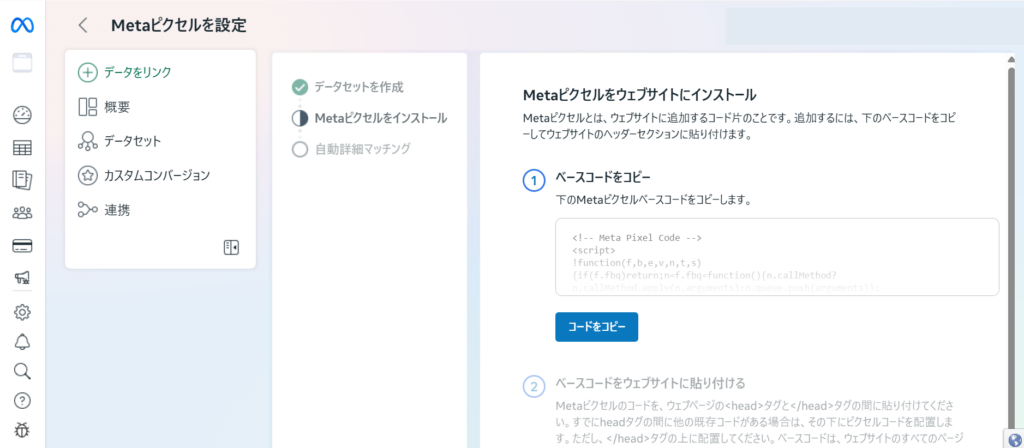Open the megaphone ads icon in sidebar
The width and height of the screenshot is (1024, 448).
pos(22,279)
